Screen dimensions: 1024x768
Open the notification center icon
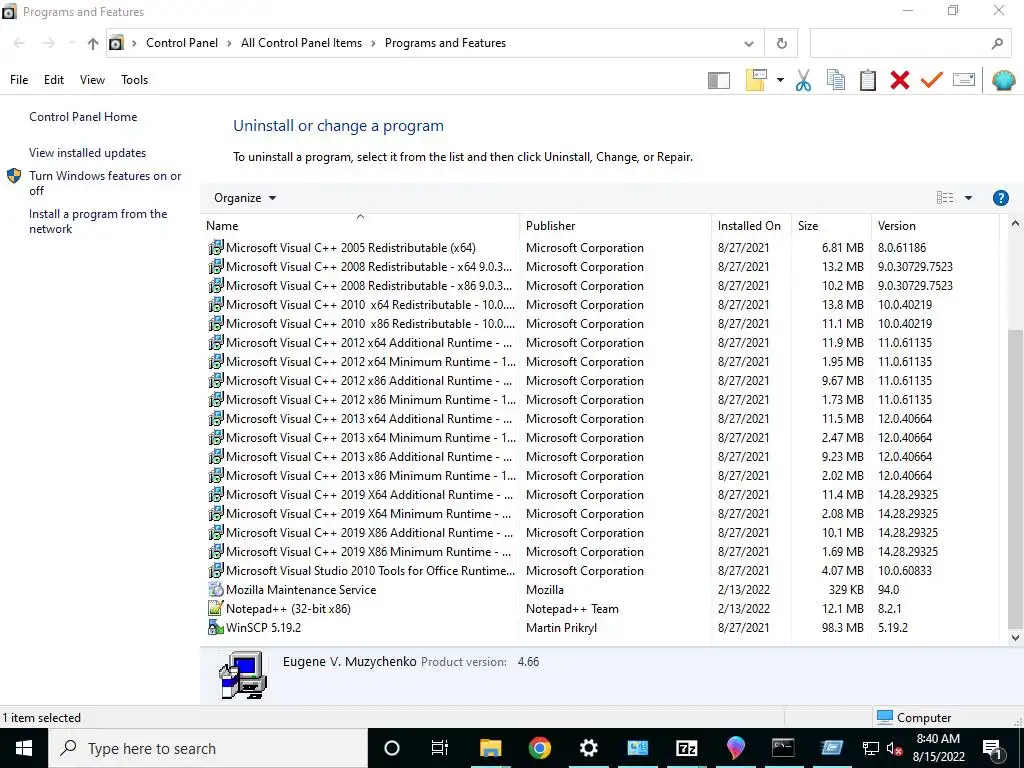(x=993, y=749)
